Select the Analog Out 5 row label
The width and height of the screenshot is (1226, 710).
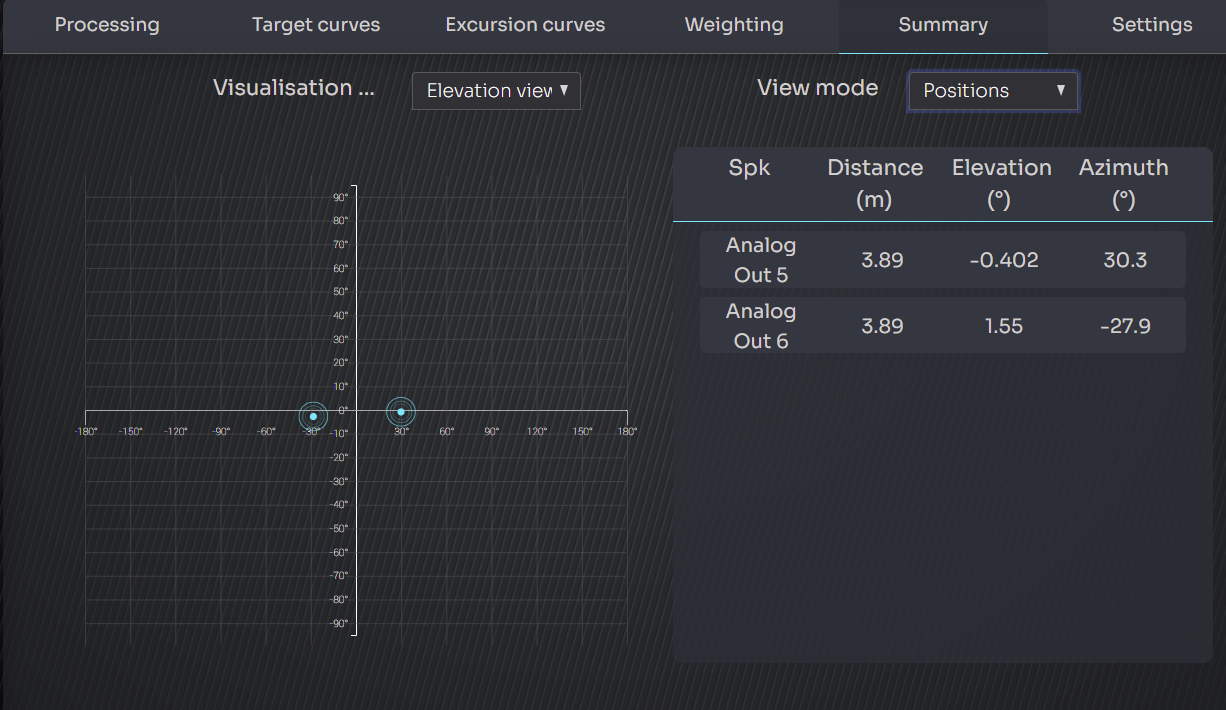coord(761,260)
